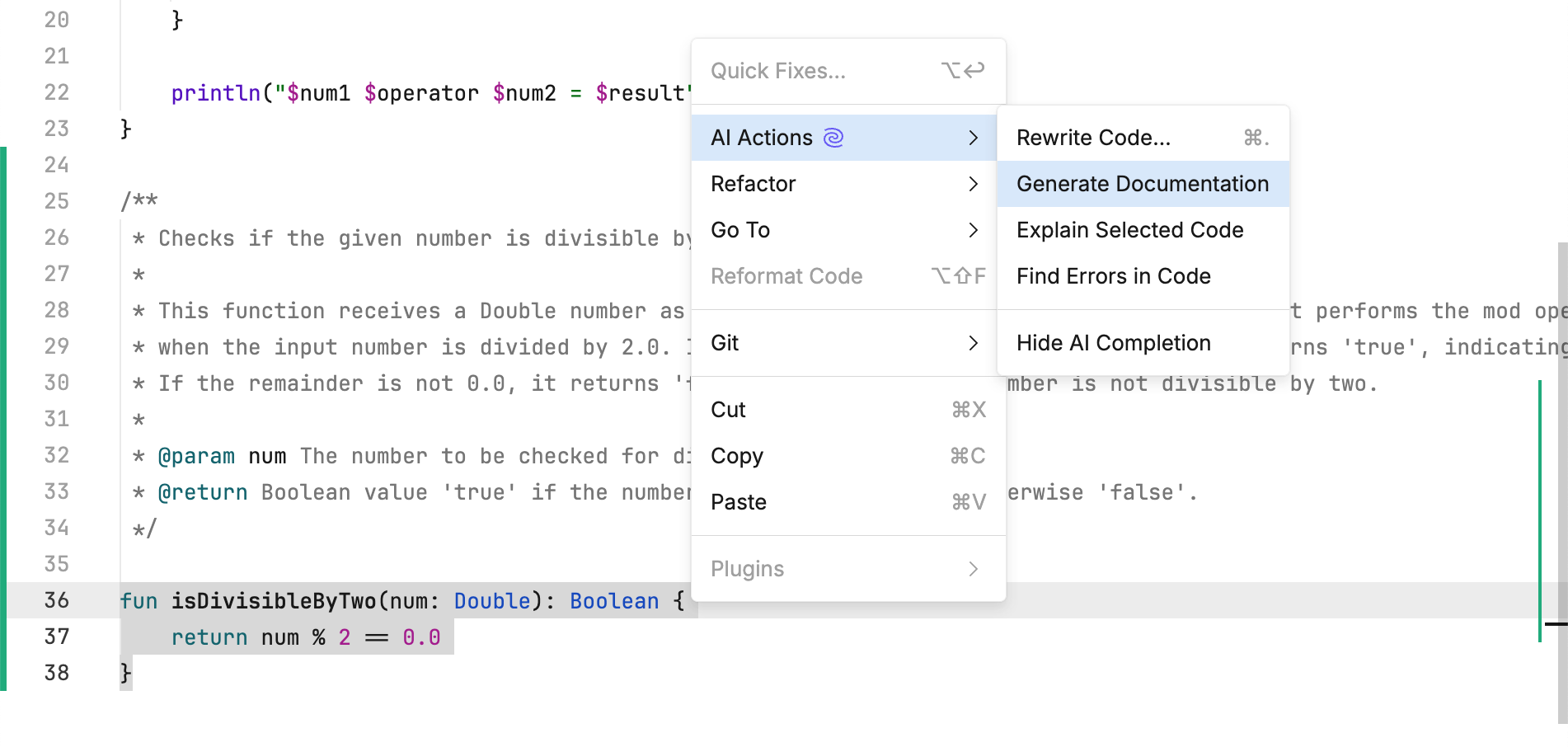This screenshot has height=747, width=1568.
Task: Select Generate Documentation from AI Actions
Action: tap(1143, 183)
